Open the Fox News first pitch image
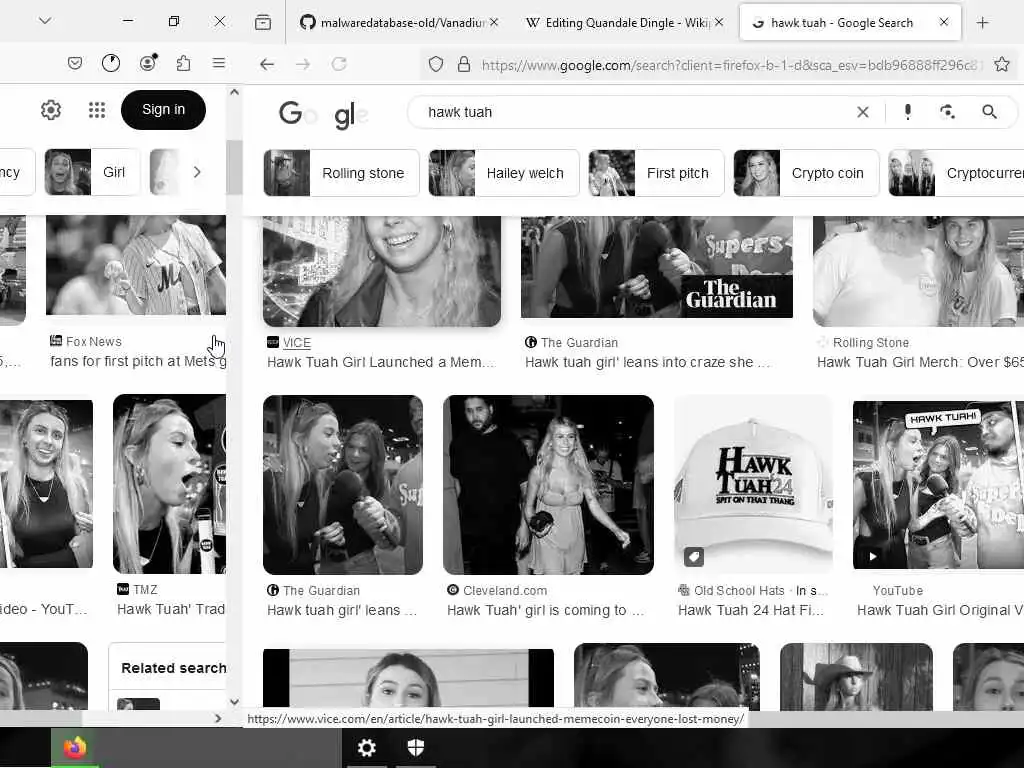Image resolution: width=1024 pixels, height=768 pixels. click(136, 266)
